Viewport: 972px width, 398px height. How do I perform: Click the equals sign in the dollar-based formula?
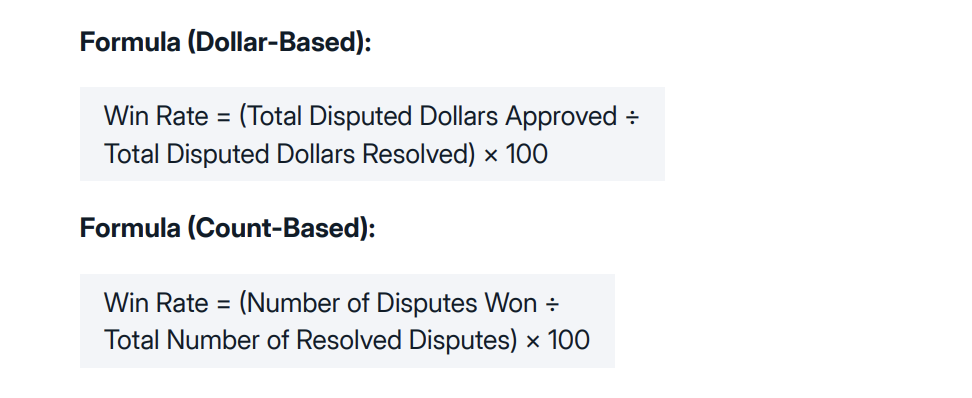tap(224, 117)
